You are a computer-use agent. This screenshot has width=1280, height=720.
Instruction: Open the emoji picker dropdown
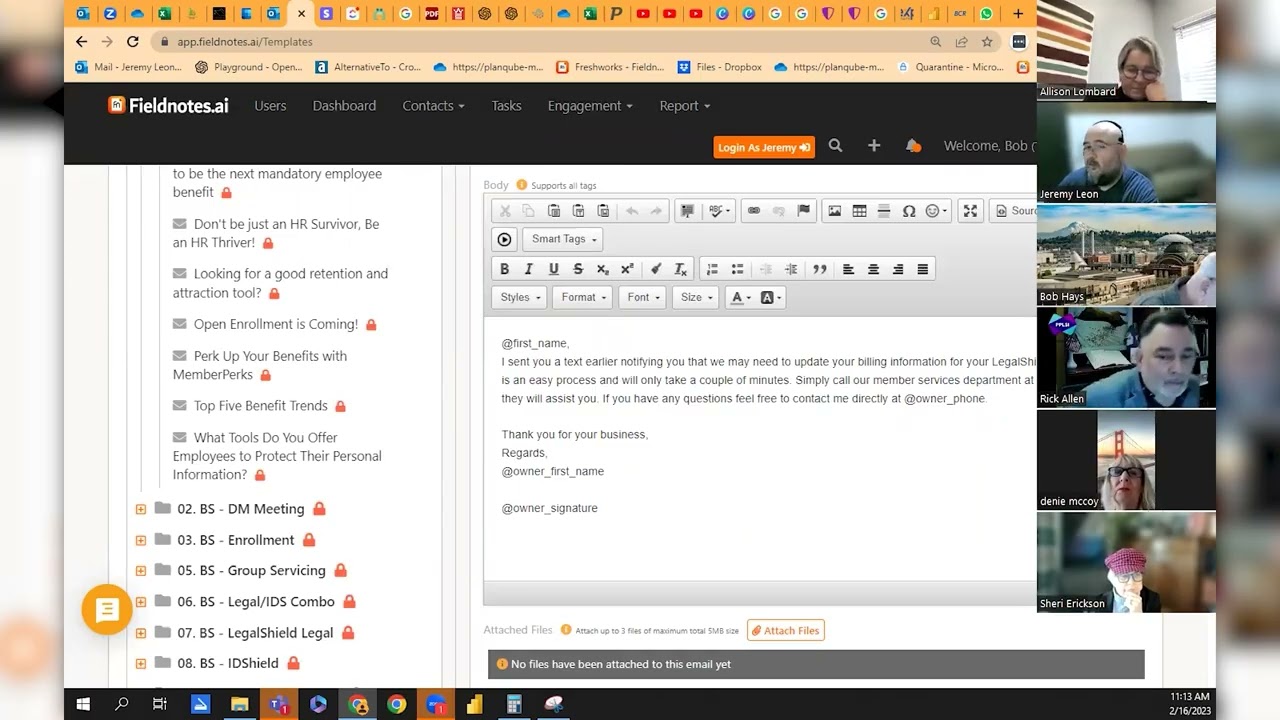[937, 211]
